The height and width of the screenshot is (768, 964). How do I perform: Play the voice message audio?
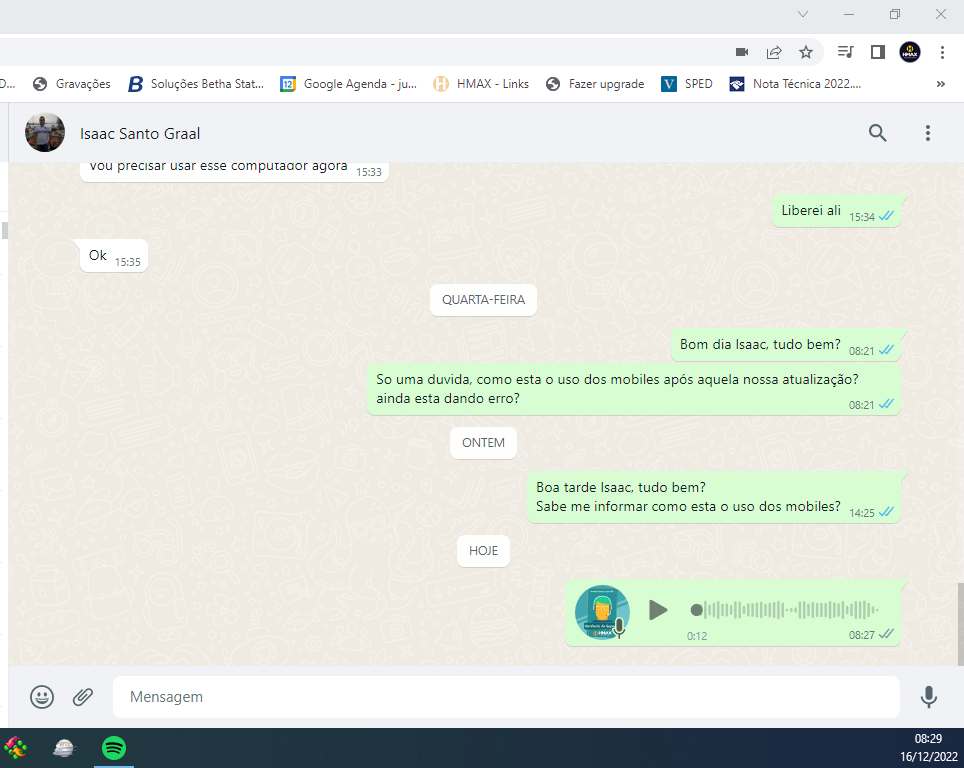657,610
